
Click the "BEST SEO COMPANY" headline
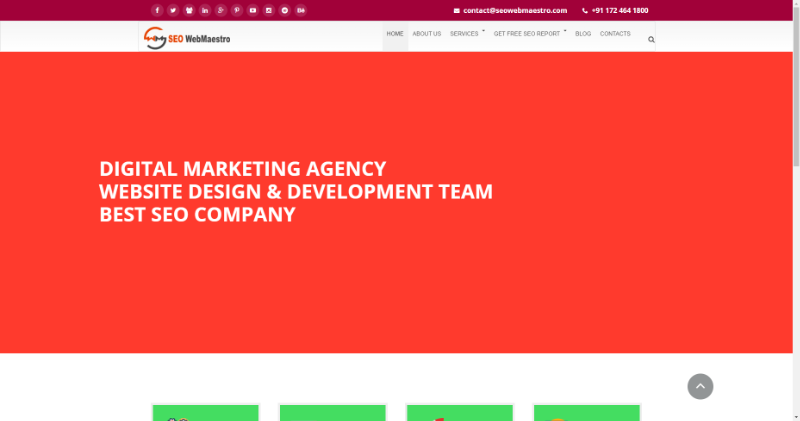197,214
